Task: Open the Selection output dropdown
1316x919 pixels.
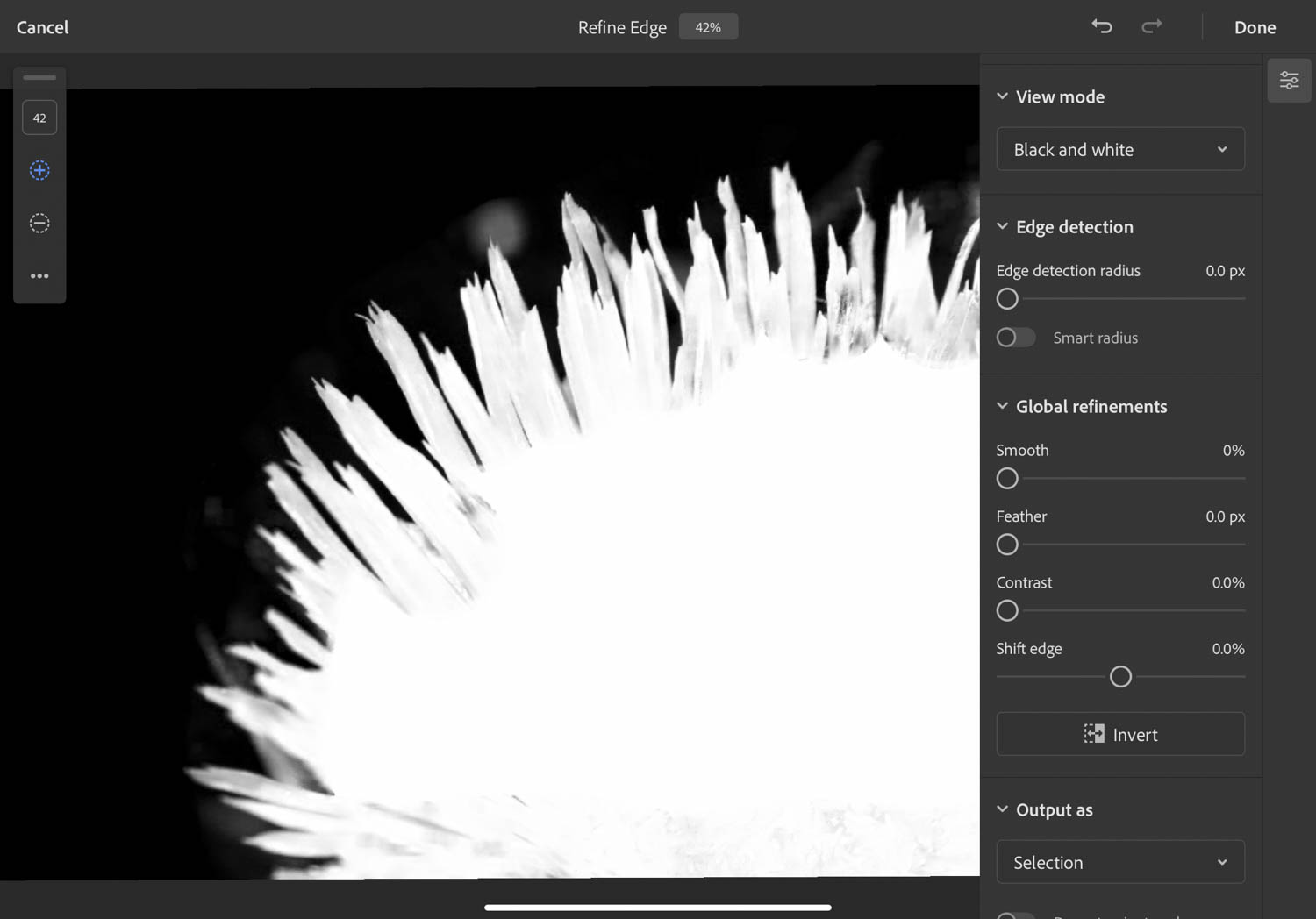Action: pos(1120,862)
